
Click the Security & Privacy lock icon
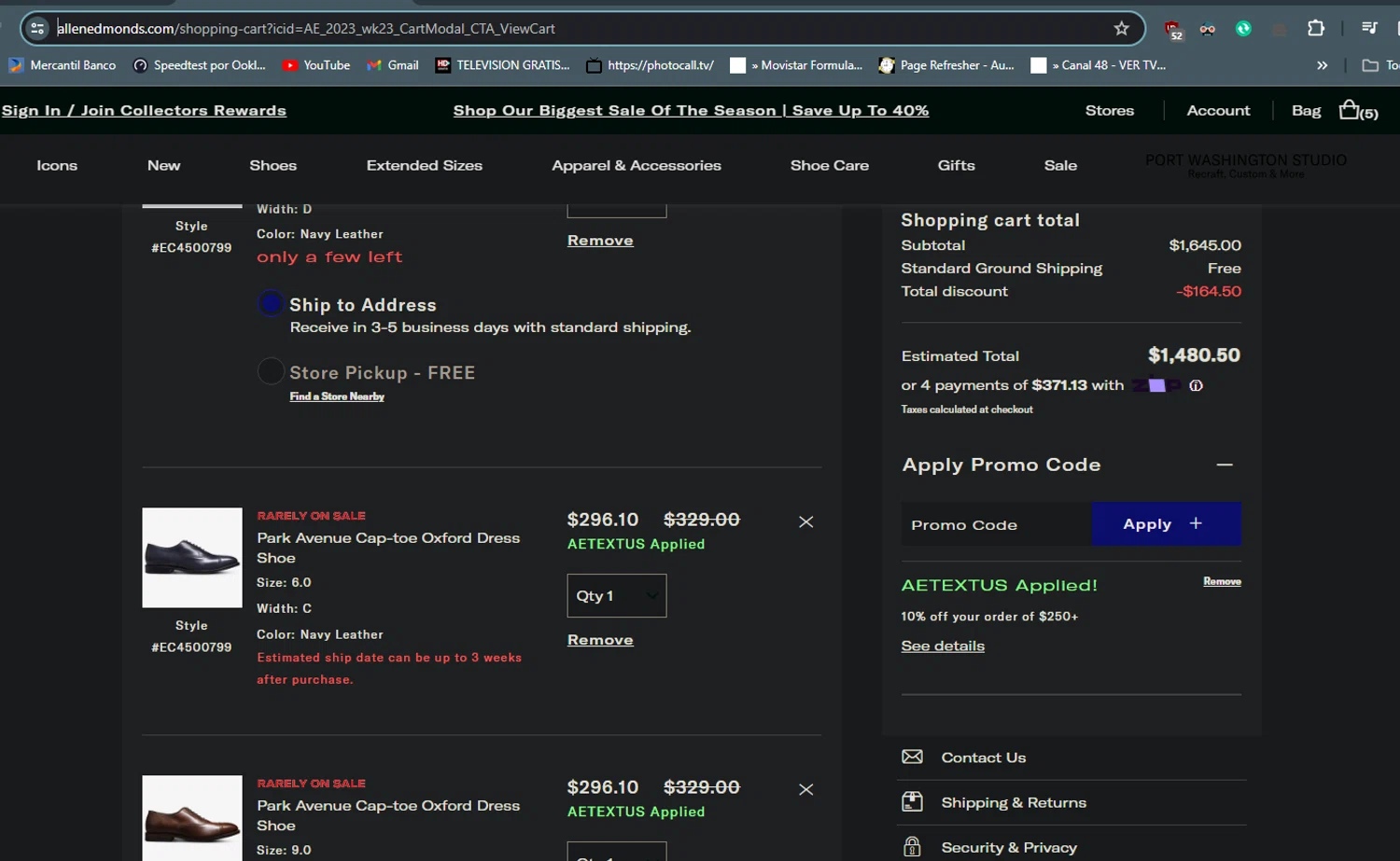click(x=912, y=847)
